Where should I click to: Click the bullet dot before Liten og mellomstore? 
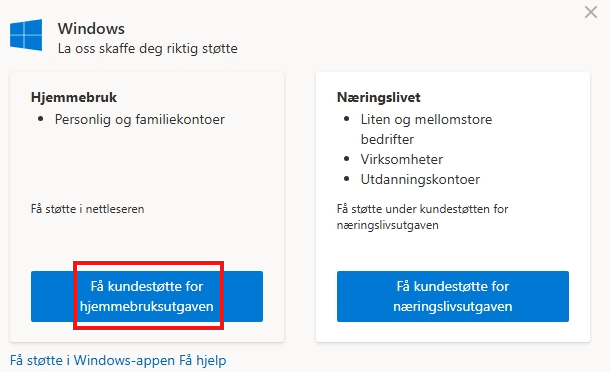347,119
